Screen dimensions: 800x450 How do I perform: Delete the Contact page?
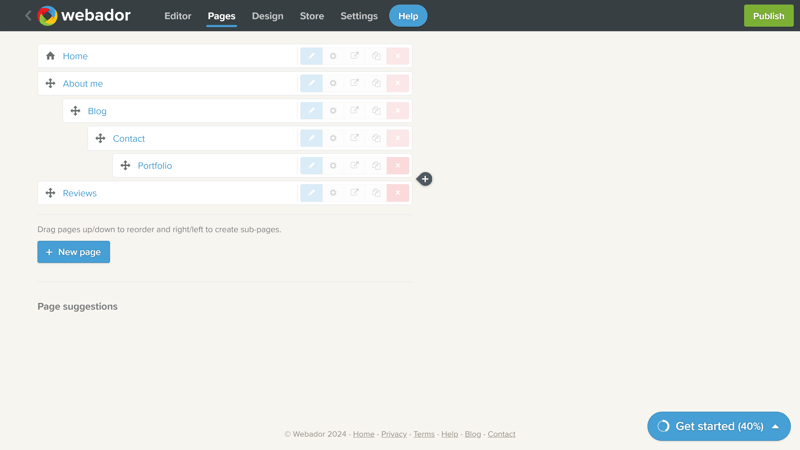398,138
